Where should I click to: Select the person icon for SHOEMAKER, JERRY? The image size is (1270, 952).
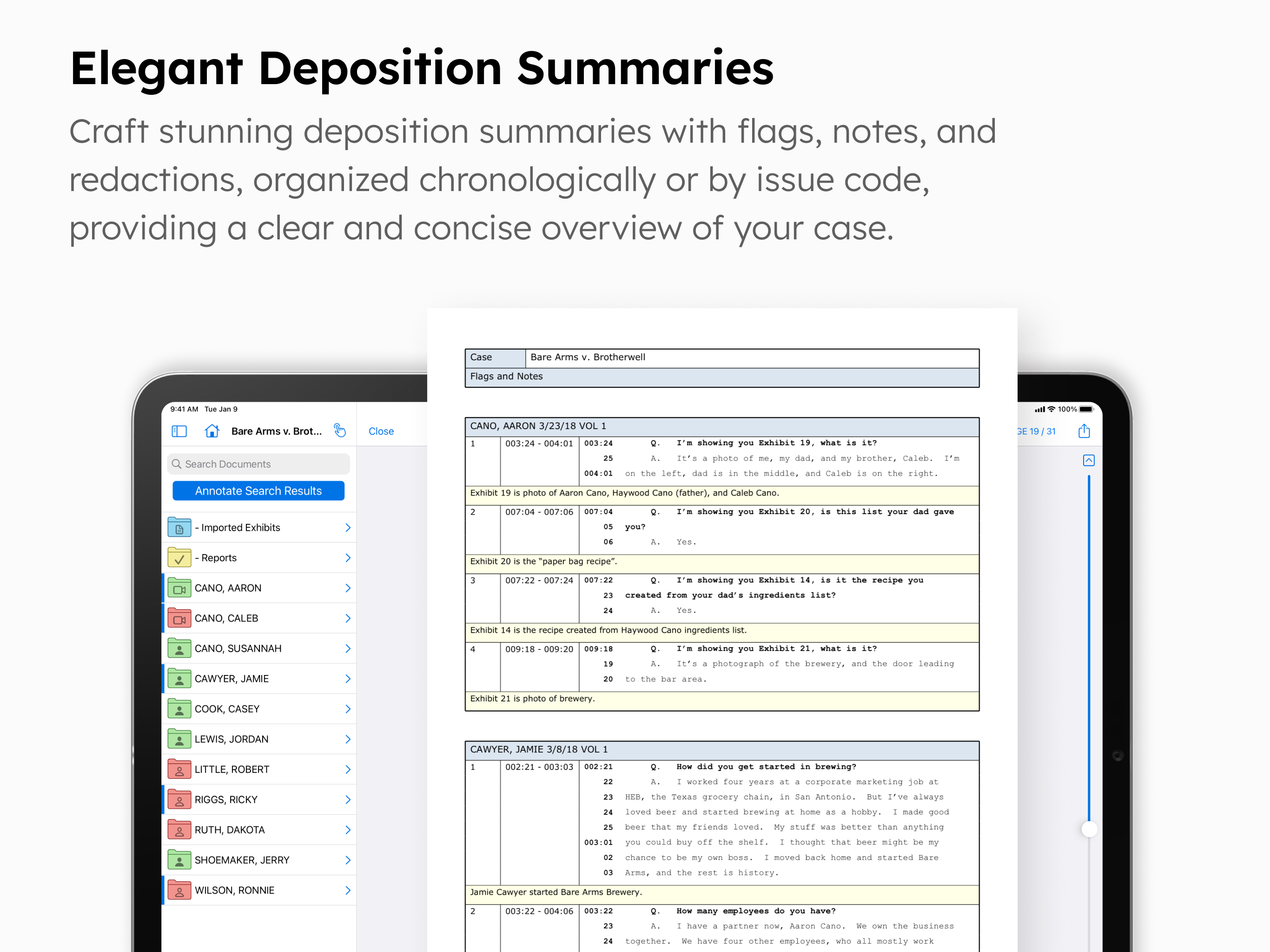click(180, 859)
